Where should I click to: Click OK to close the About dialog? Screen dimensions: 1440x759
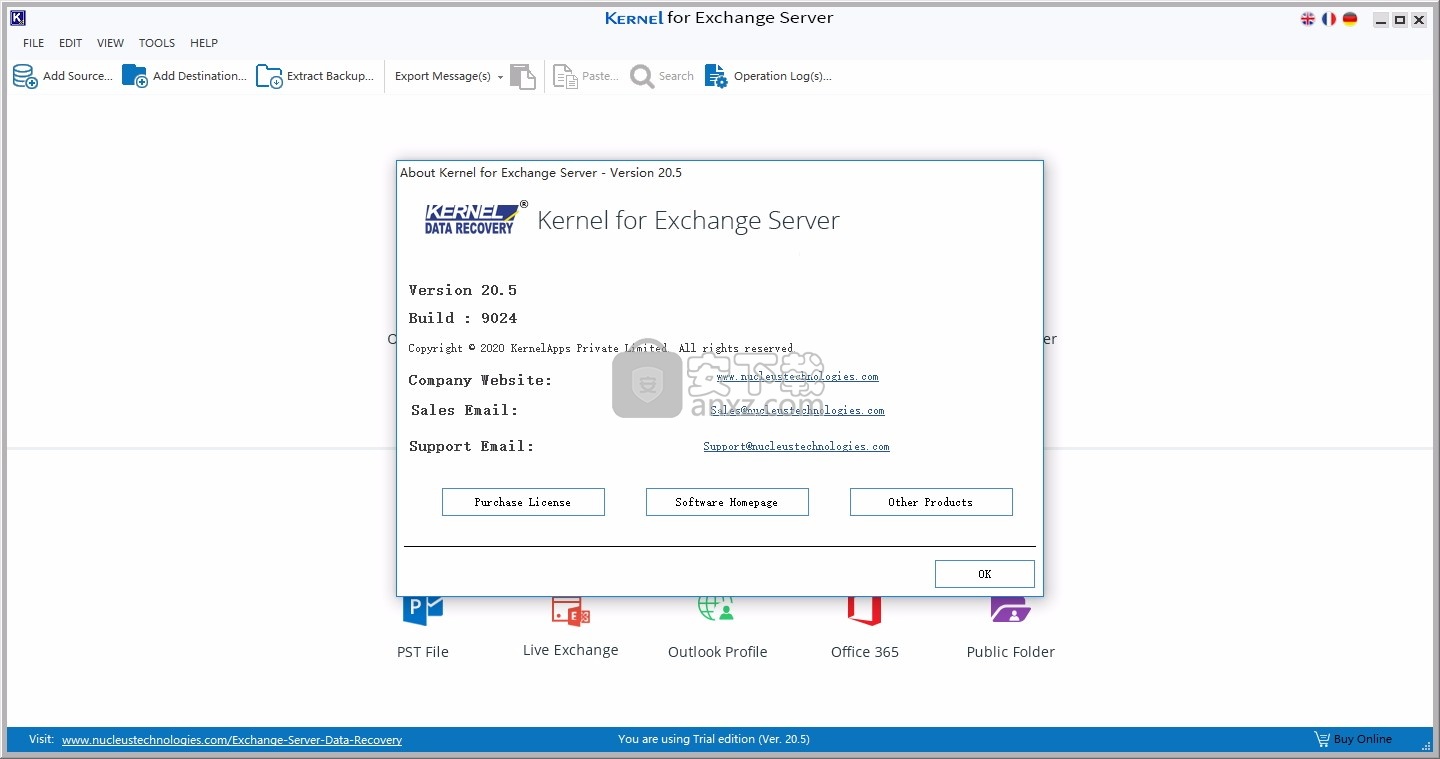[x=985, y=574]
